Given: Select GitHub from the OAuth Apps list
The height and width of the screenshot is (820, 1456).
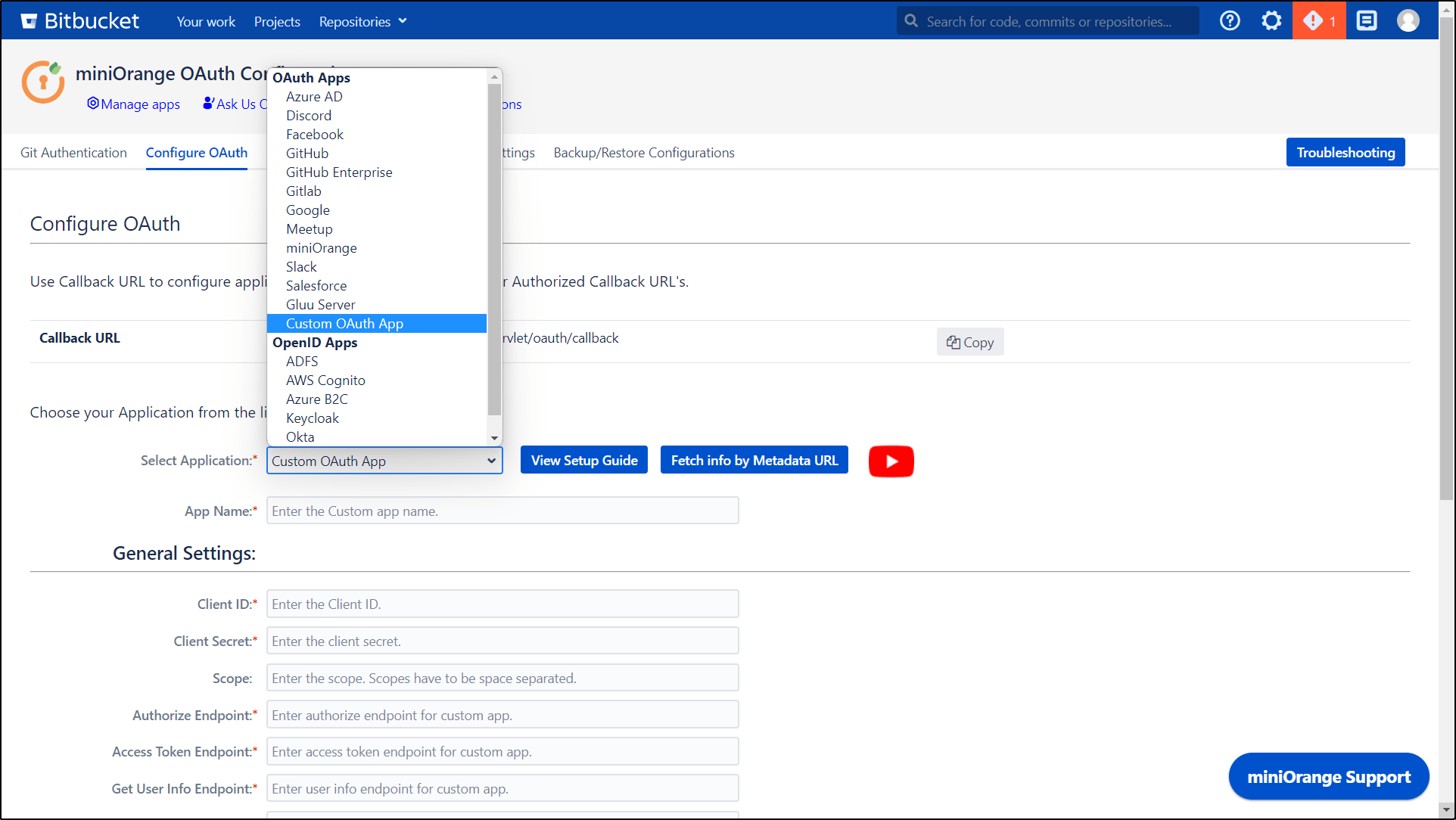Looking at the screenshot, I should coord(306,153).
